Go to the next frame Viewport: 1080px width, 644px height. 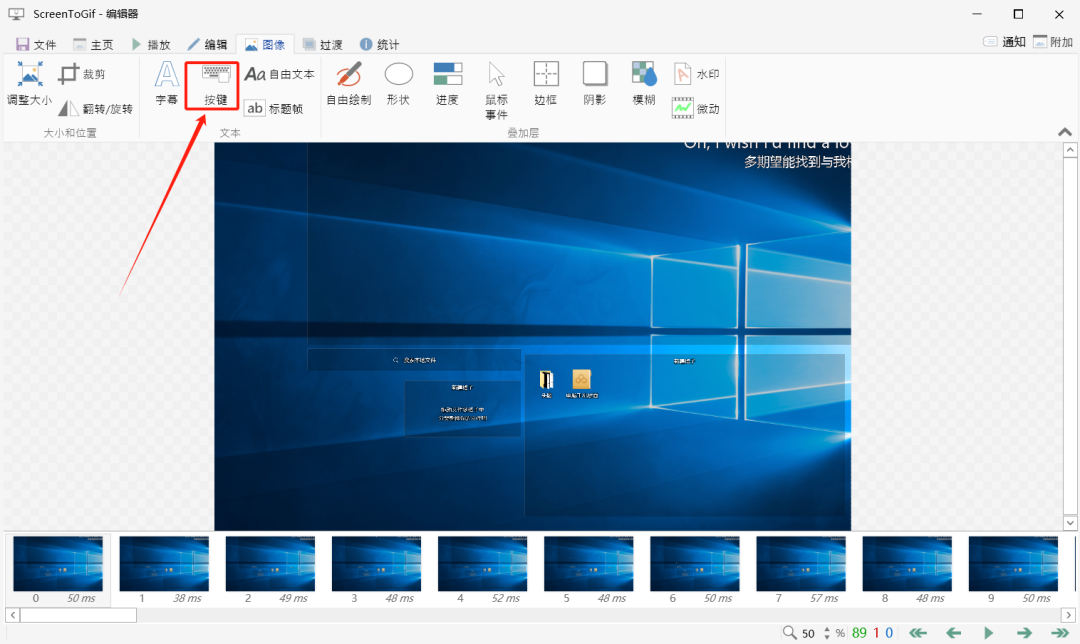coord(1024,632)
